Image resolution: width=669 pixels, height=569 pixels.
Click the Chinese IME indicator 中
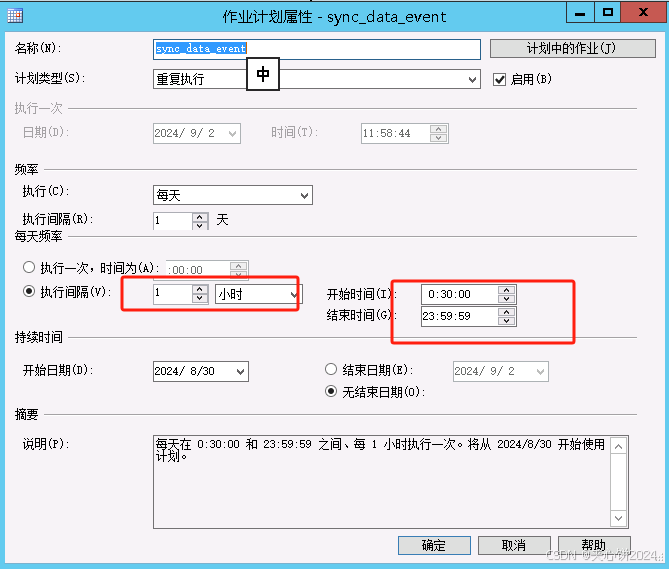pyautogui.click(x=263, y=74)
